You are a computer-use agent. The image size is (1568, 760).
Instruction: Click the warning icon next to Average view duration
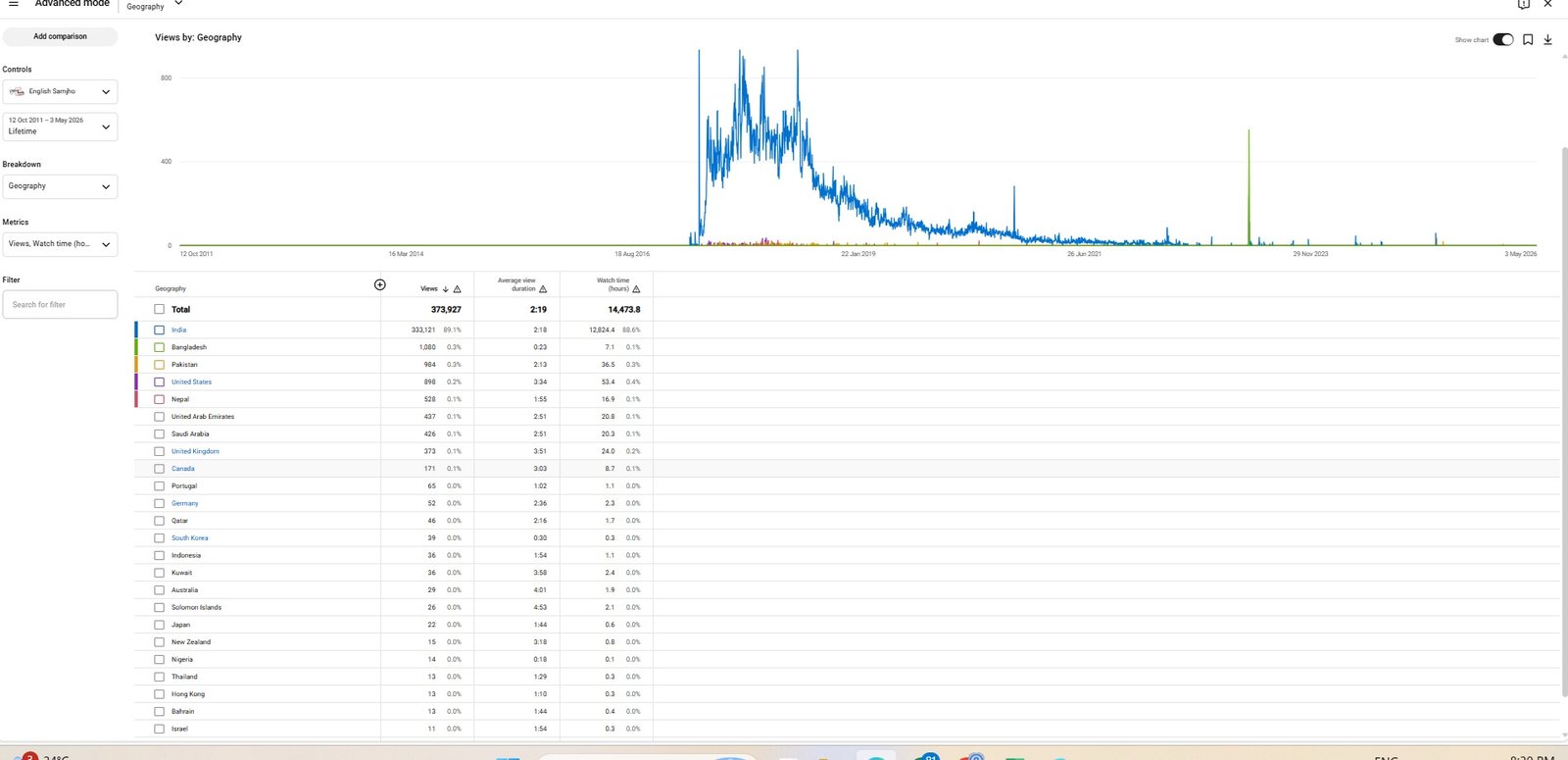(543, 289)
